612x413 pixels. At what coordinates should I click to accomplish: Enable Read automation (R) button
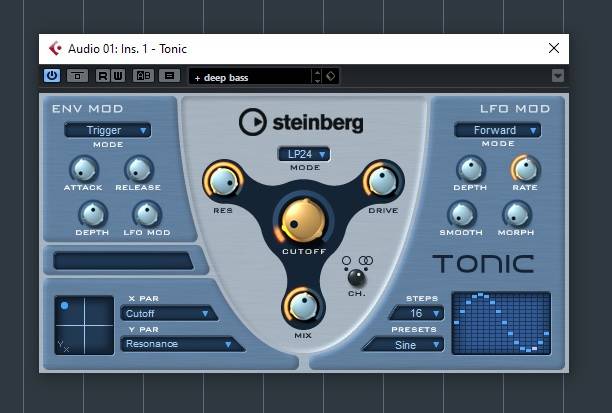pos(103,75)
